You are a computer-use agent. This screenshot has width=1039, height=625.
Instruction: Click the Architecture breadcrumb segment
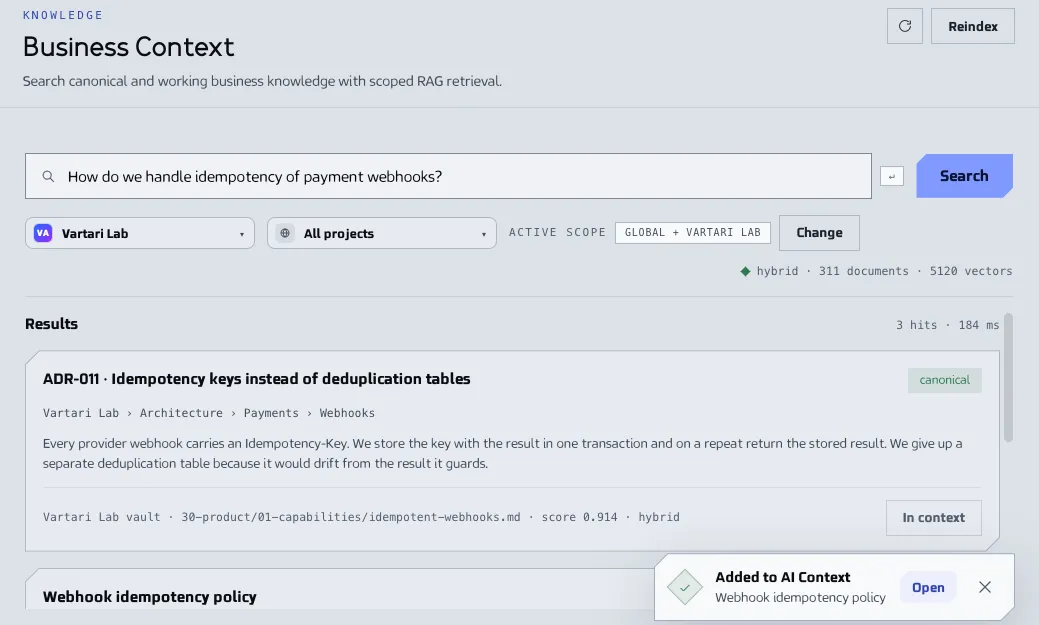[x=181, y=413]
